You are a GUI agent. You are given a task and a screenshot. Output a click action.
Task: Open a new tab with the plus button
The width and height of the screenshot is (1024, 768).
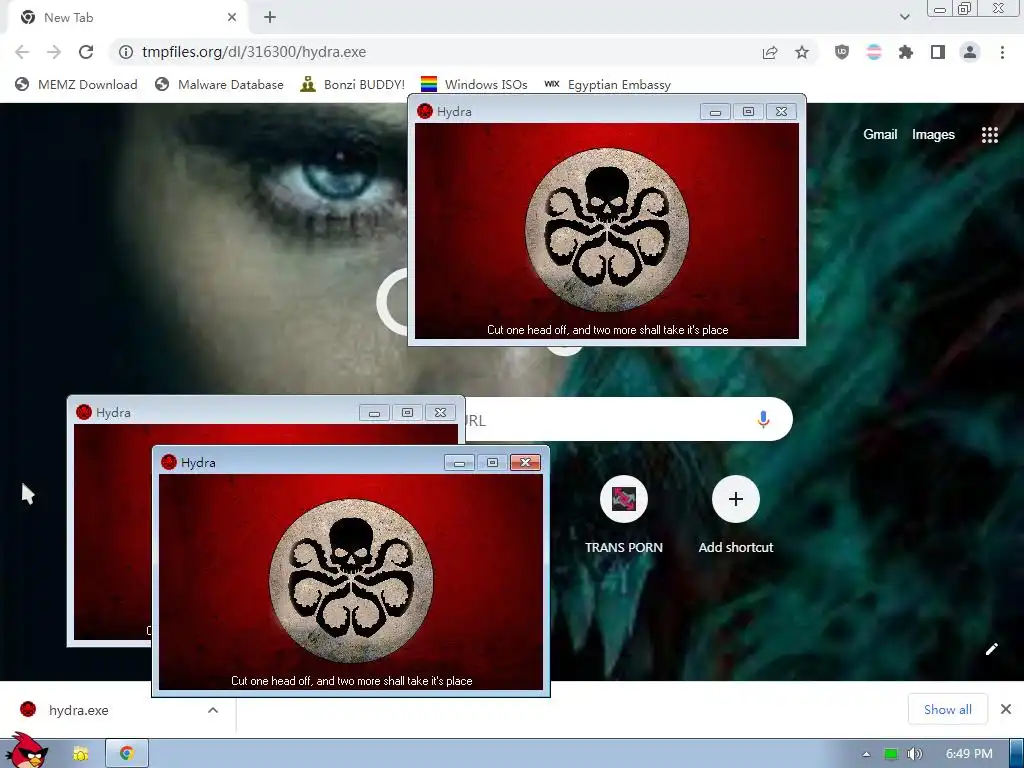[x=270, y=18]
